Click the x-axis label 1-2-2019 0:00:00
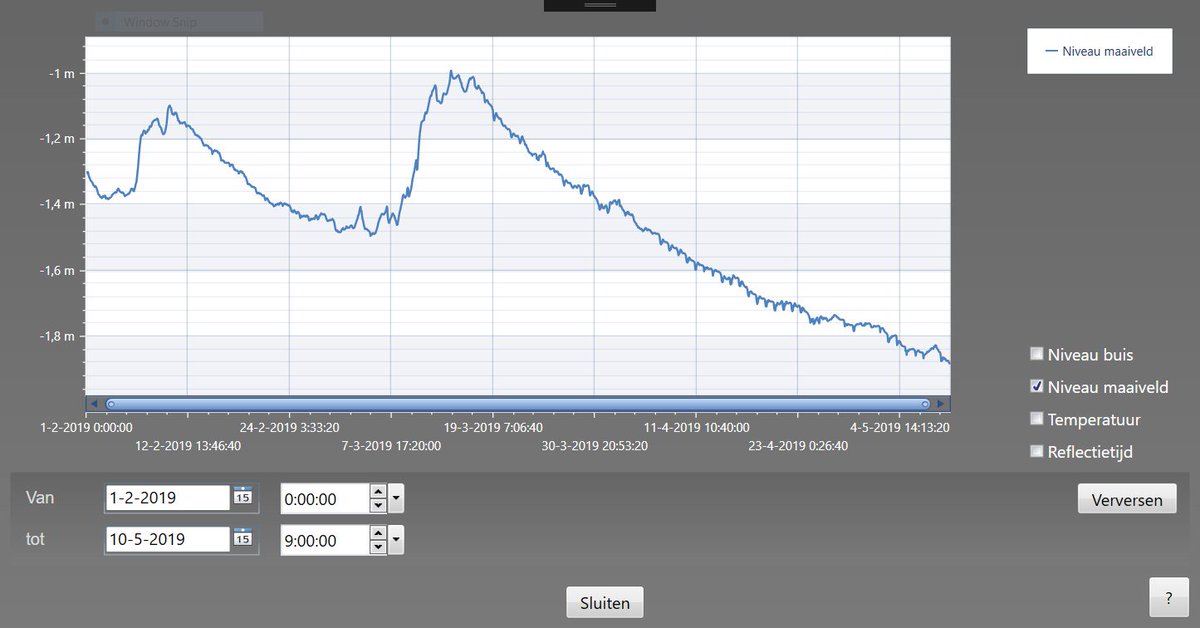The image size is (1200, 628). 86,427
